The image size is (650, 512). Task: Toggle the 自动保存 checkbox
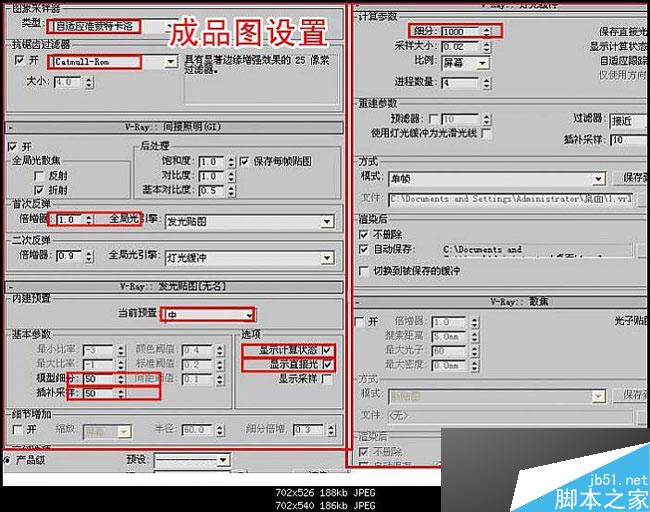pos(364,249)
